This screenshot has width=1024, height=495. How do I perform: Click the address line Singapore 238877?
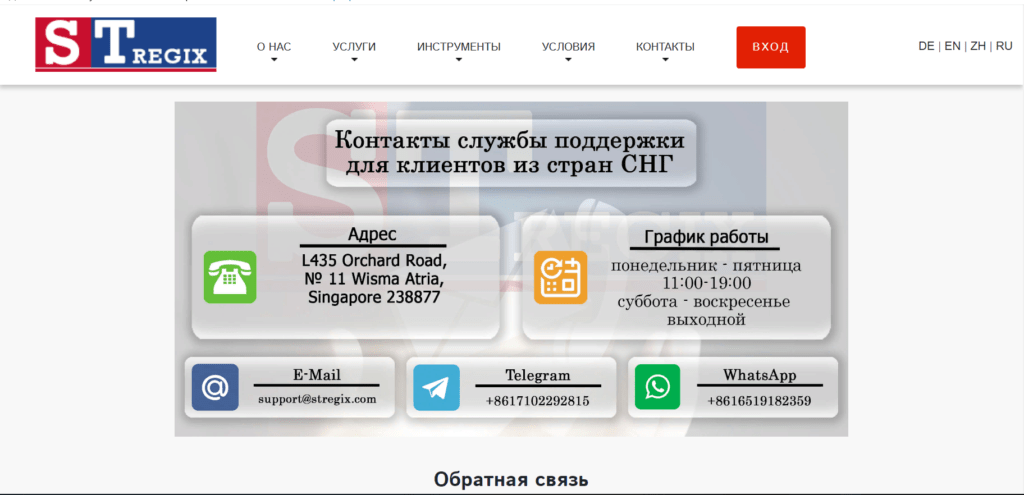374,297
